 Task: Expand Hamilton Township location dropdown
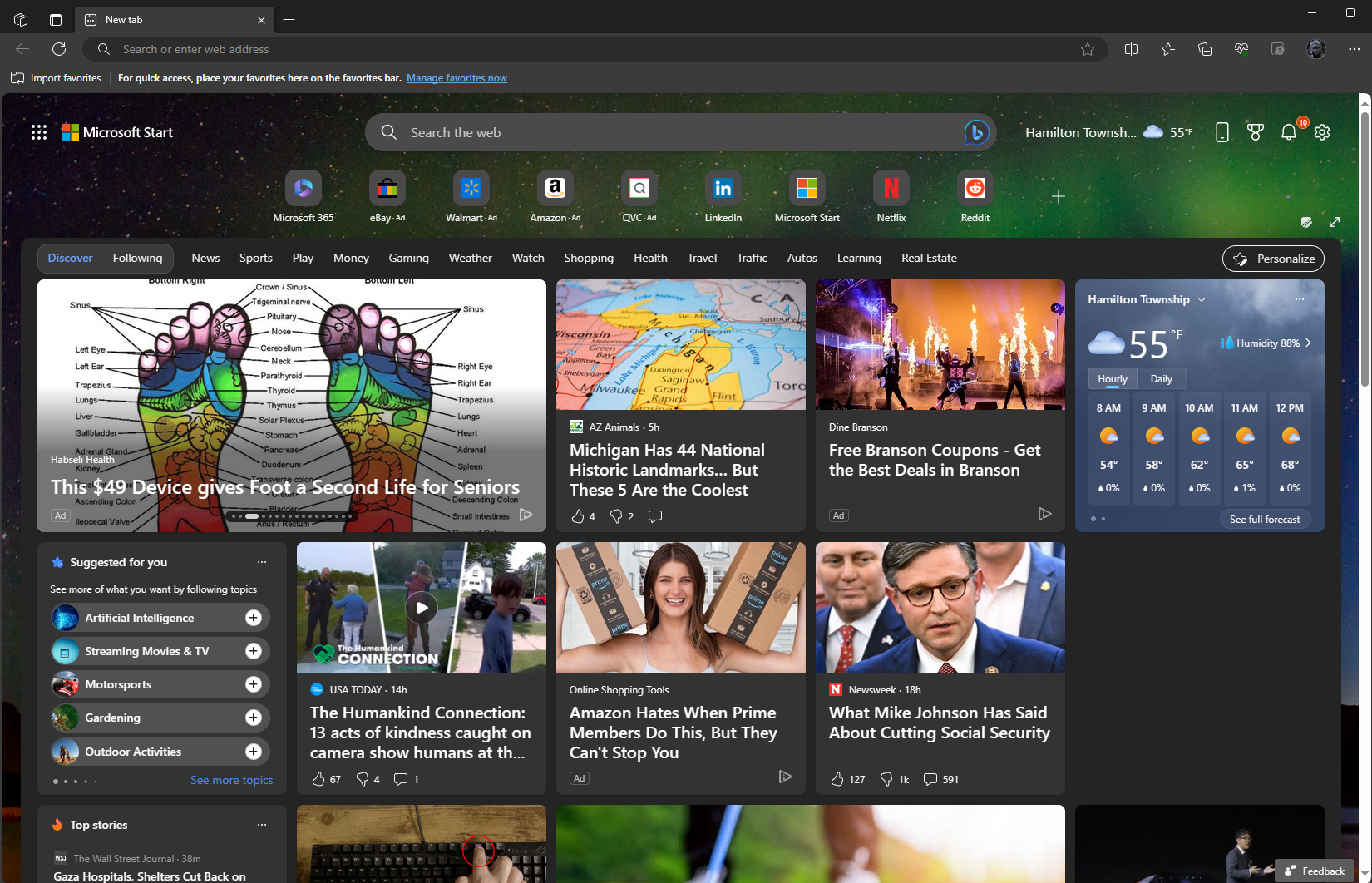[1202, 299]
